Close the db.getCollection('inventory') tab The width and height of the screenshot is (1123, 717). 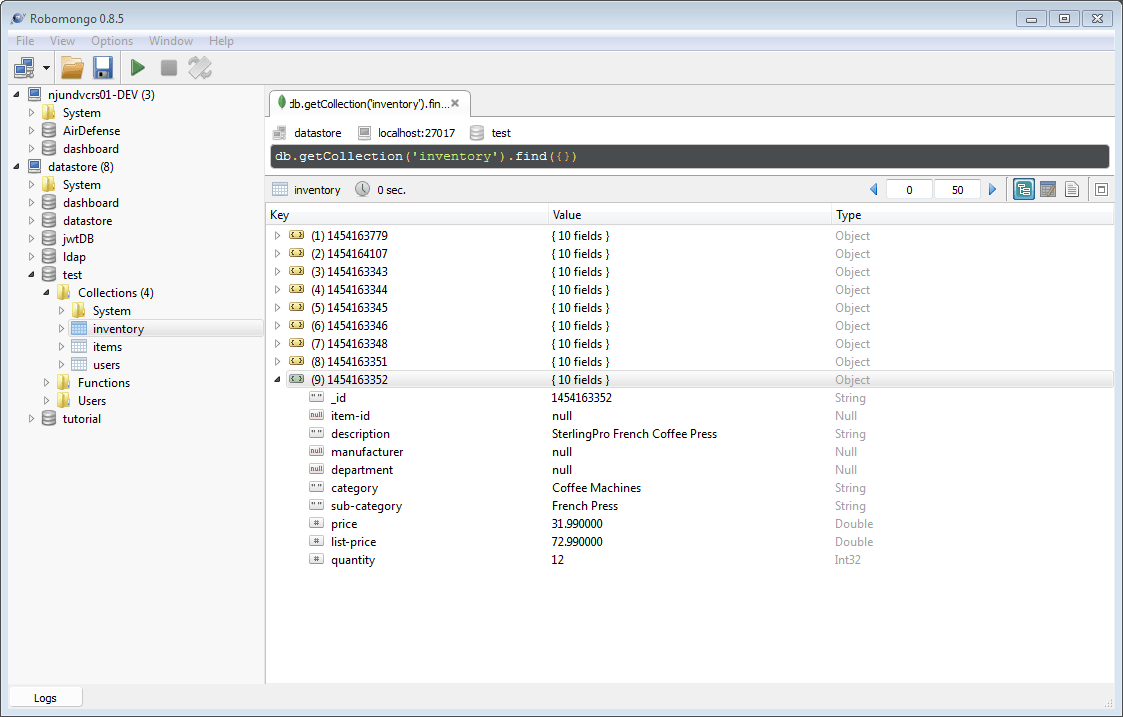point(456,103)
